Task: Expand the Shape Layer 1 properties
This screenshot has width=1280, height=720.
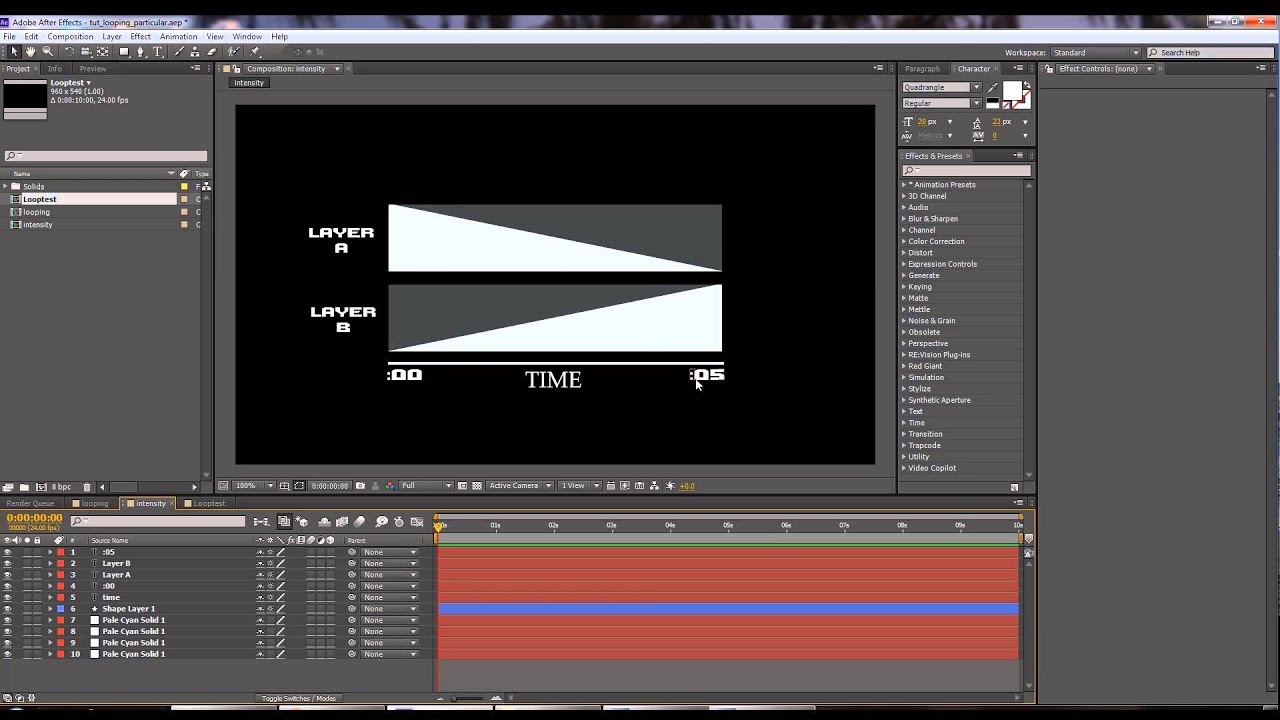Action: pos(50,609)
